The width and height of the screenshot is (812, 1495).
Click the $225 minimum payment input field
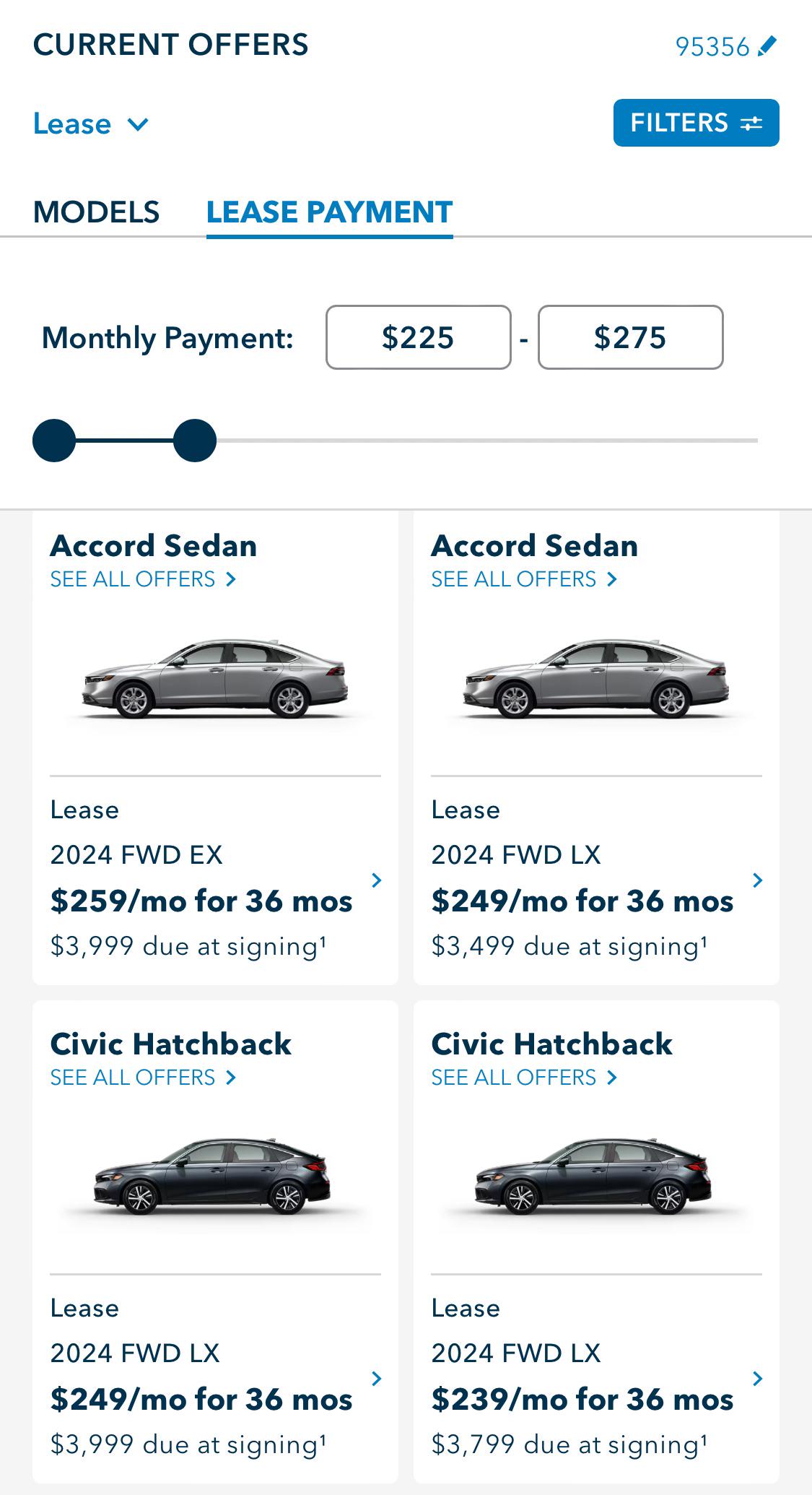pos(418,337)
